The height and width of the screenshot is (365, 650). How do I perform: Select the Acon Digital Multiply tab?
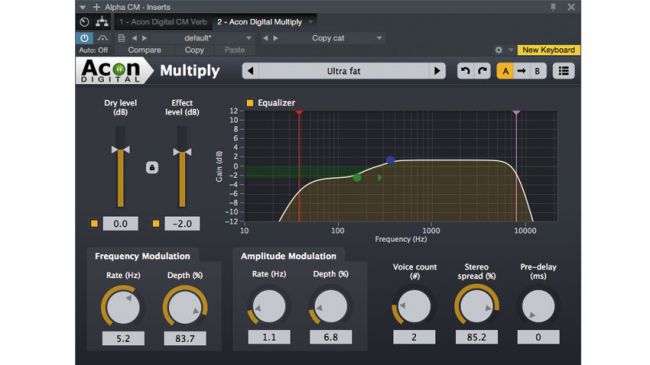pyautogui.click(x=260, y=22)
